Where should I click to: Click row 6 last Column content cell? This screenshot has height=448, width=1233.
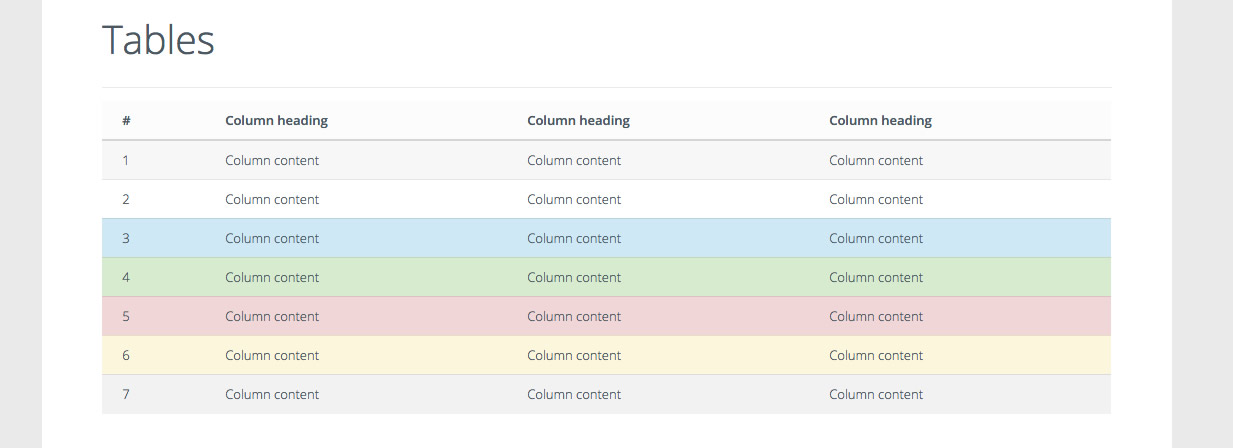pos(876,355)
